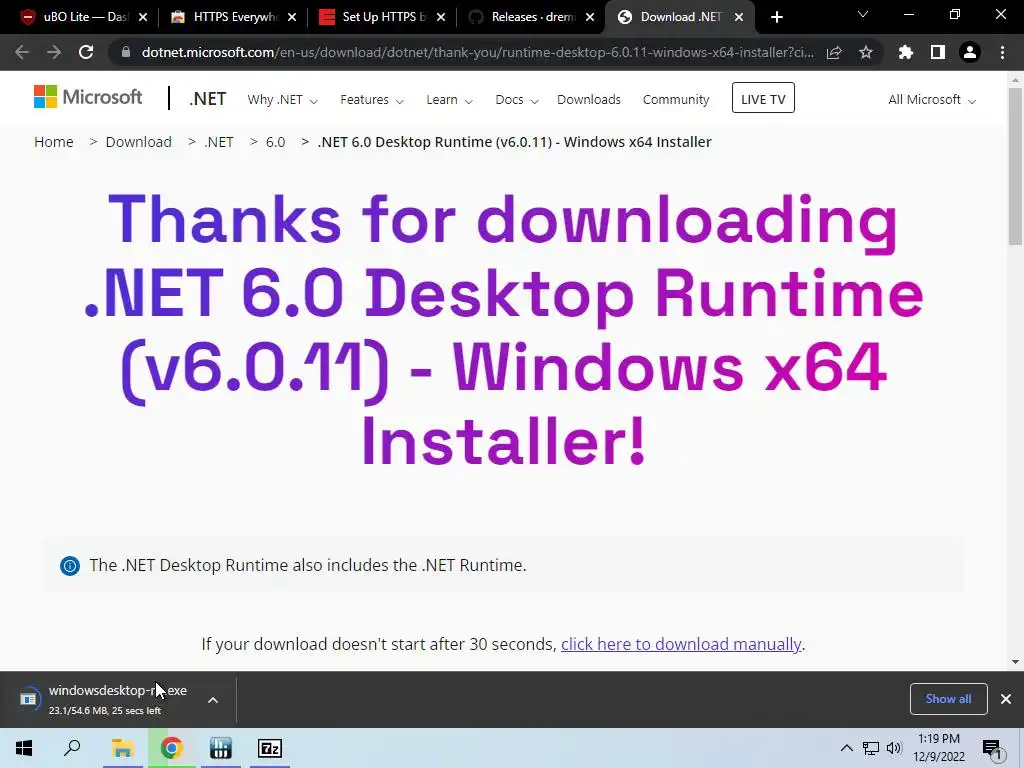Switch to Set Up HTTPS tab
The image size is (1024, 768).
click(x=384, y=17)
